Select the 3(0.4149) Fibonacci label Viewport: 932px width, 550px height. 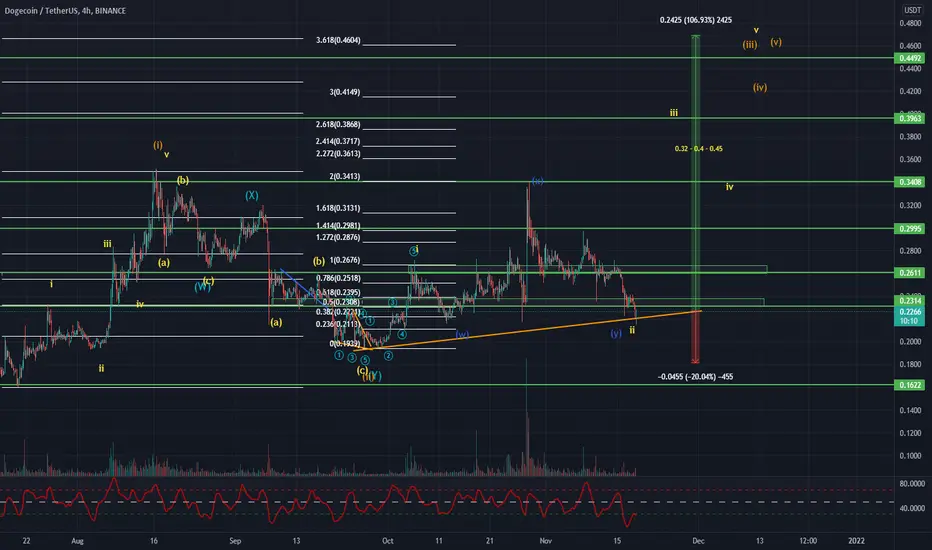pos(345,92)
